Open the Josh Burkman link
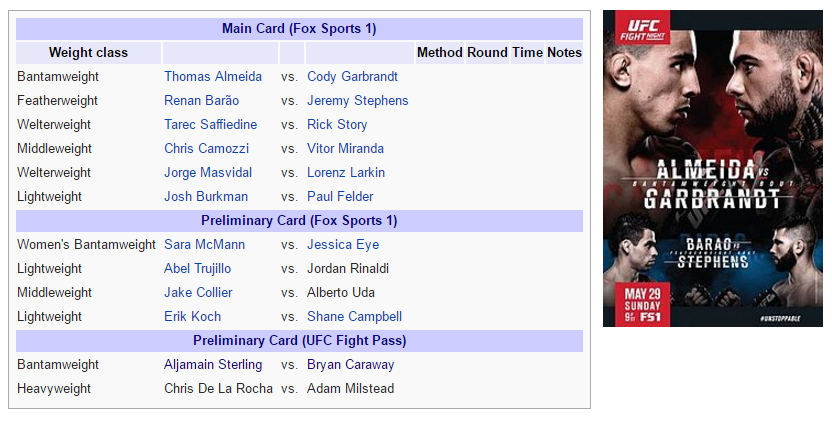 [206, 196]
